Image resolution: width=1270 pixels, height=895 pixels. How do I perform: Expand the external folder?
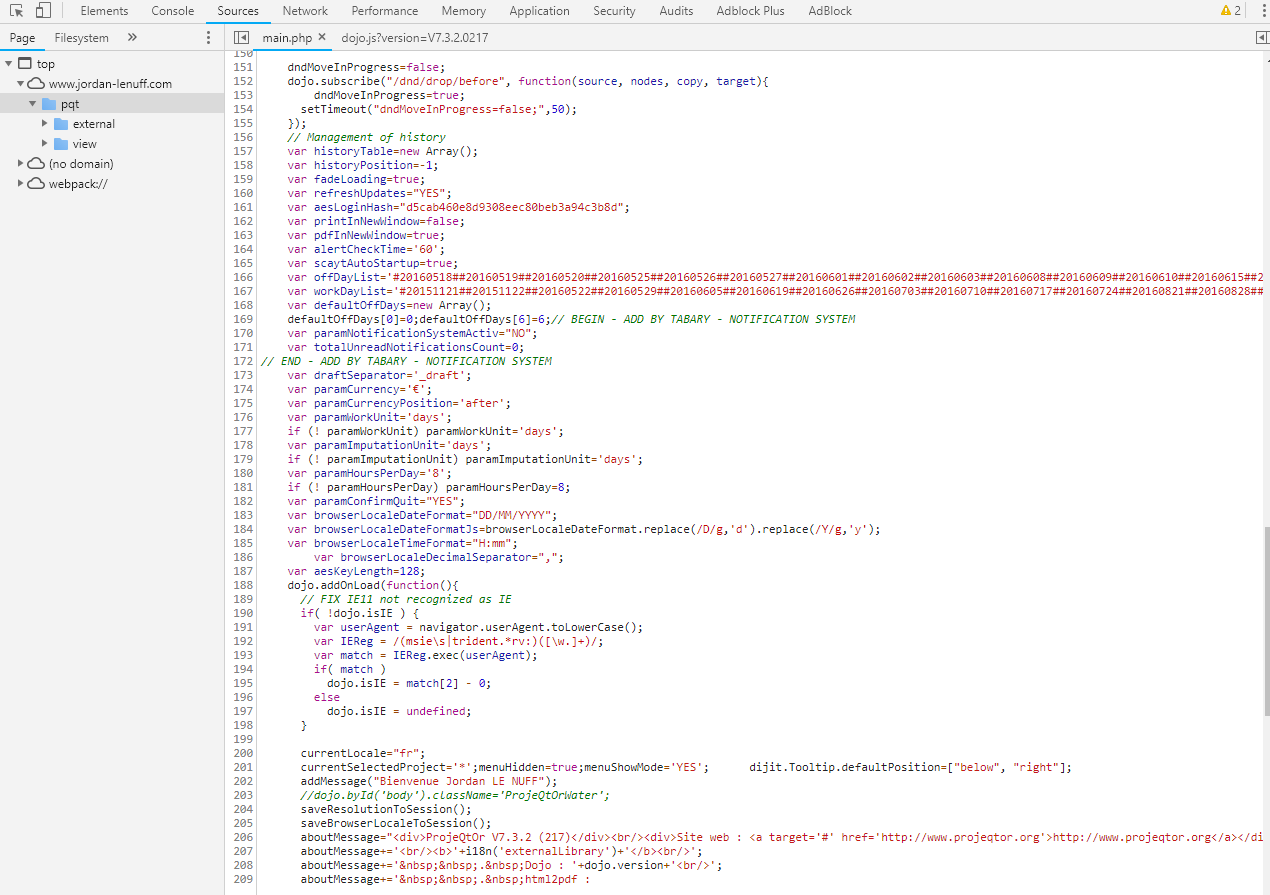[44, 124]
